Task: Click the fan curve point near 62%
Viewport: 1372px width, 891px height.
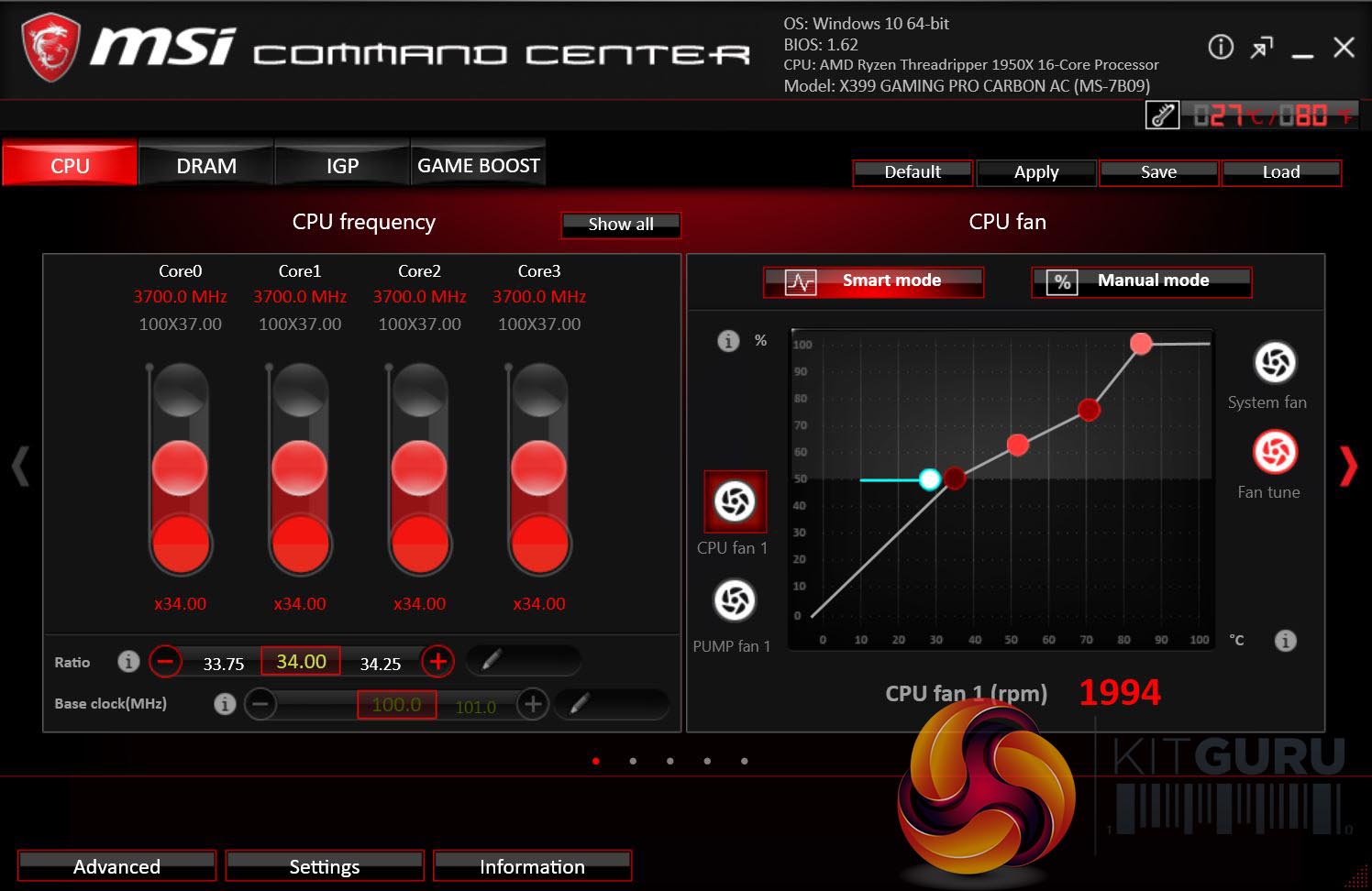Action: (x=1017, y=445)
